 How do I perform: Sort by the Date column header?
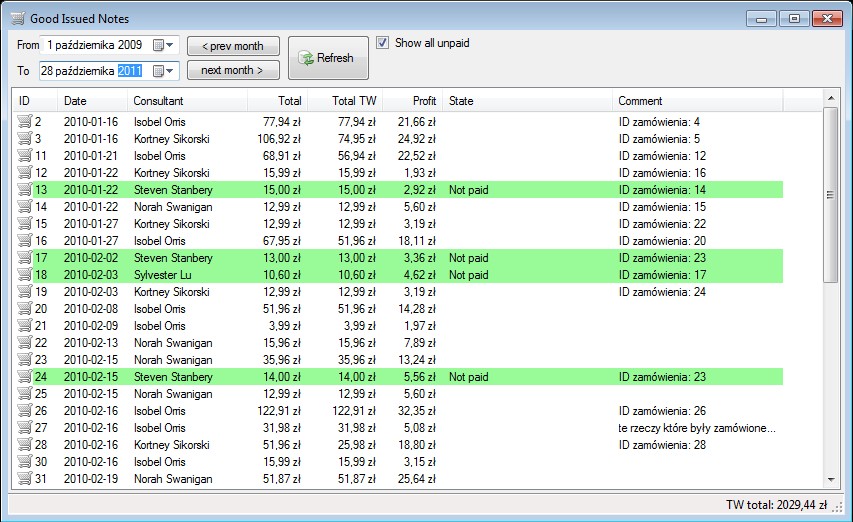92,101
